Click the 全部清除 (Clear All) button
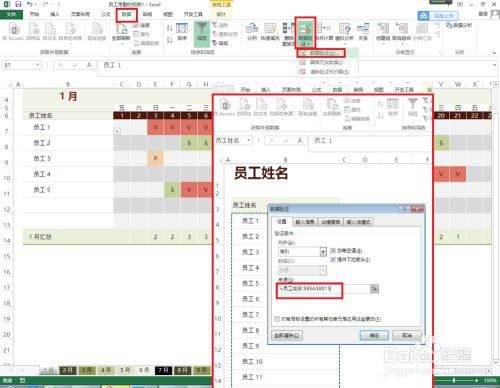The image size is (500, 388). 287,335
